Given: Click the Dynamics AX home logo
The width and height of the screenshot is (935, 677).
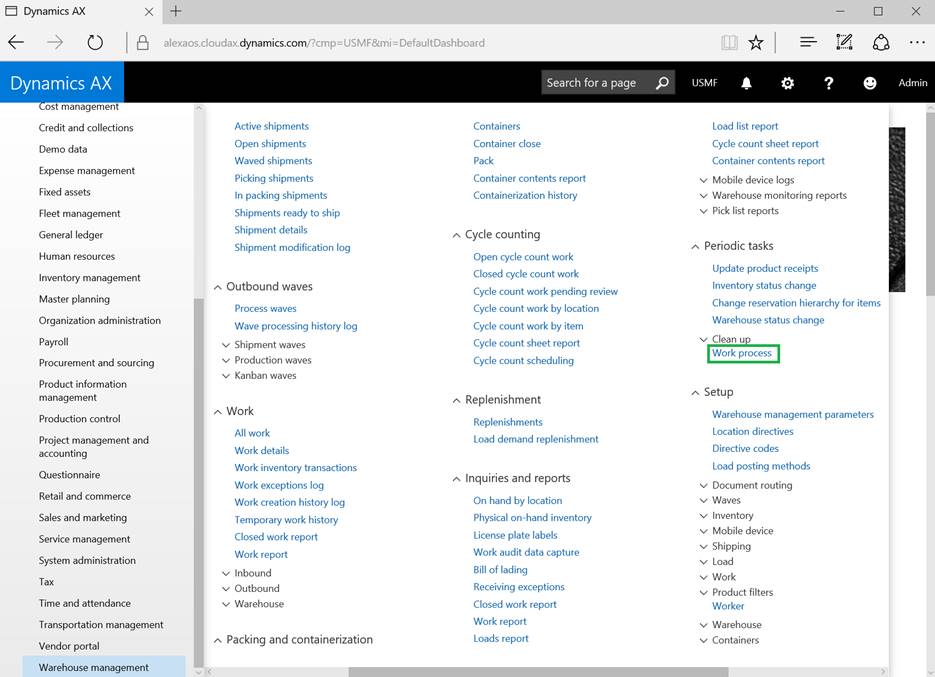Looking at the screenshot, I should coord(61,82).
